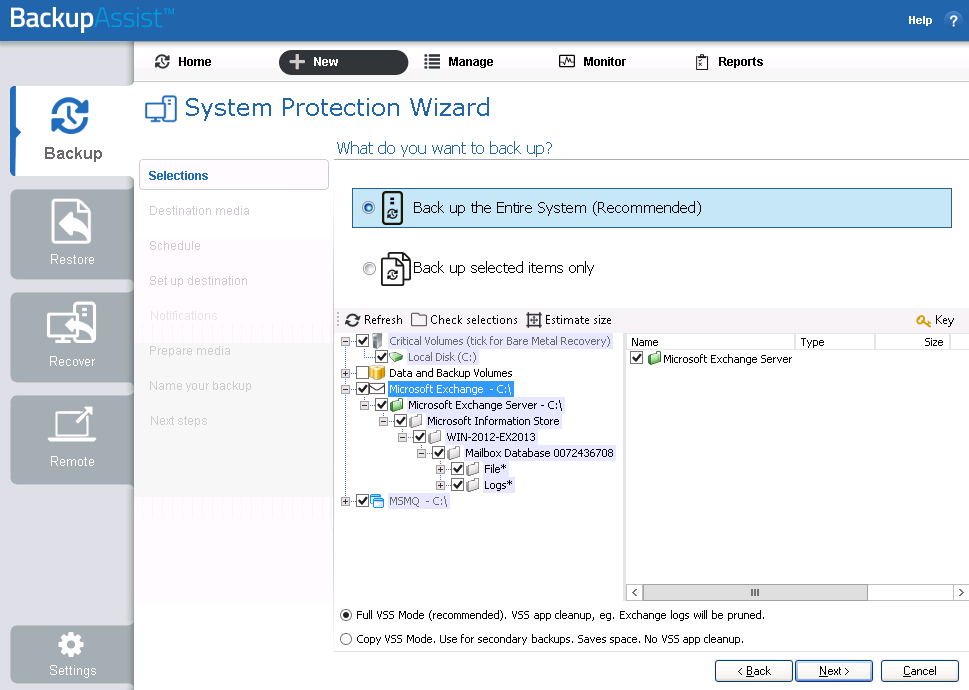The height and width of the screenshot is (690, 969).
Task: Click the Check selections toolbar item
Action: click(464, 320)
